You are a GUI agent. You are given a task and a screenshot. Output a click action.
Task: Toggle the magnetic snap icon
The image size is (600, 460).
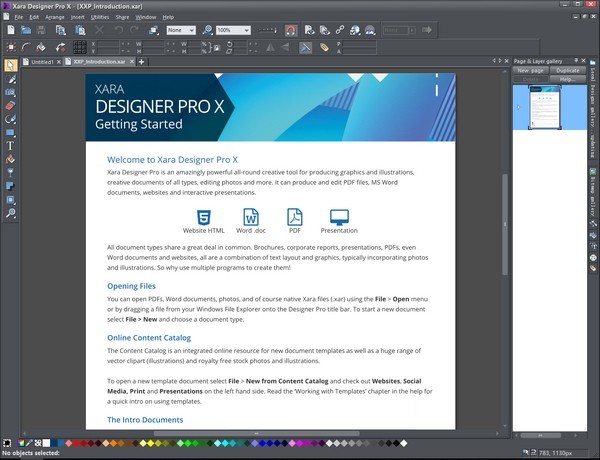click(290, 31)
